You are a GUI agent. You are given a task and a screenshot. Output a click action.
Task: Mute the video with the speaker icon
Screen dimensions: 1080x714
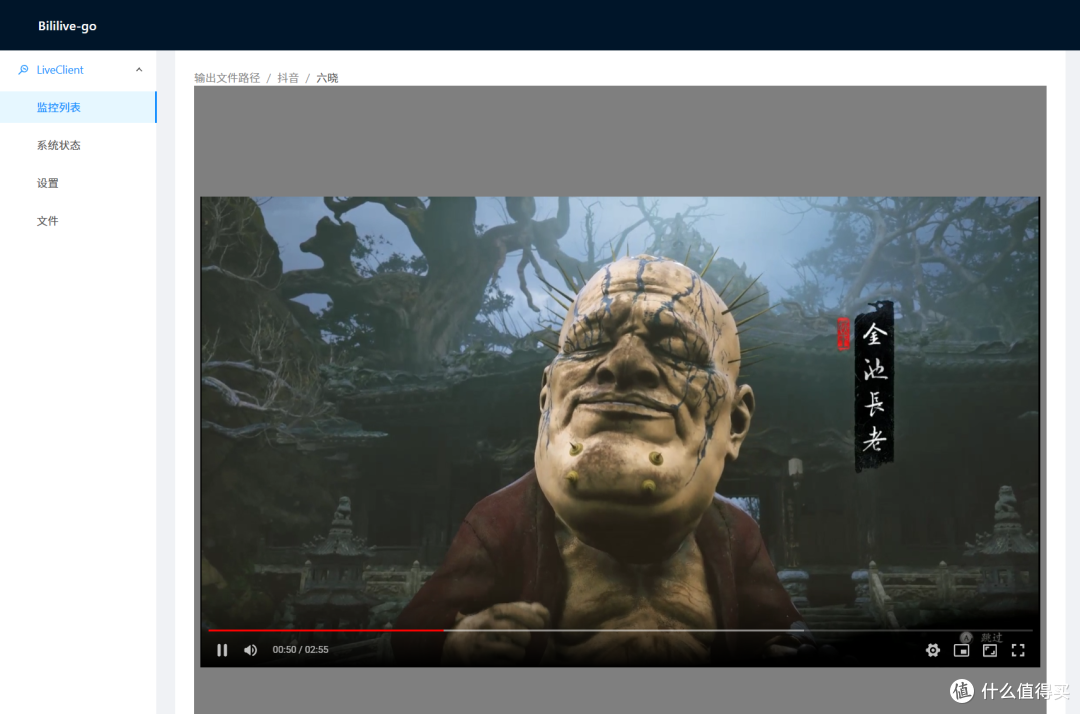[251, 650]
